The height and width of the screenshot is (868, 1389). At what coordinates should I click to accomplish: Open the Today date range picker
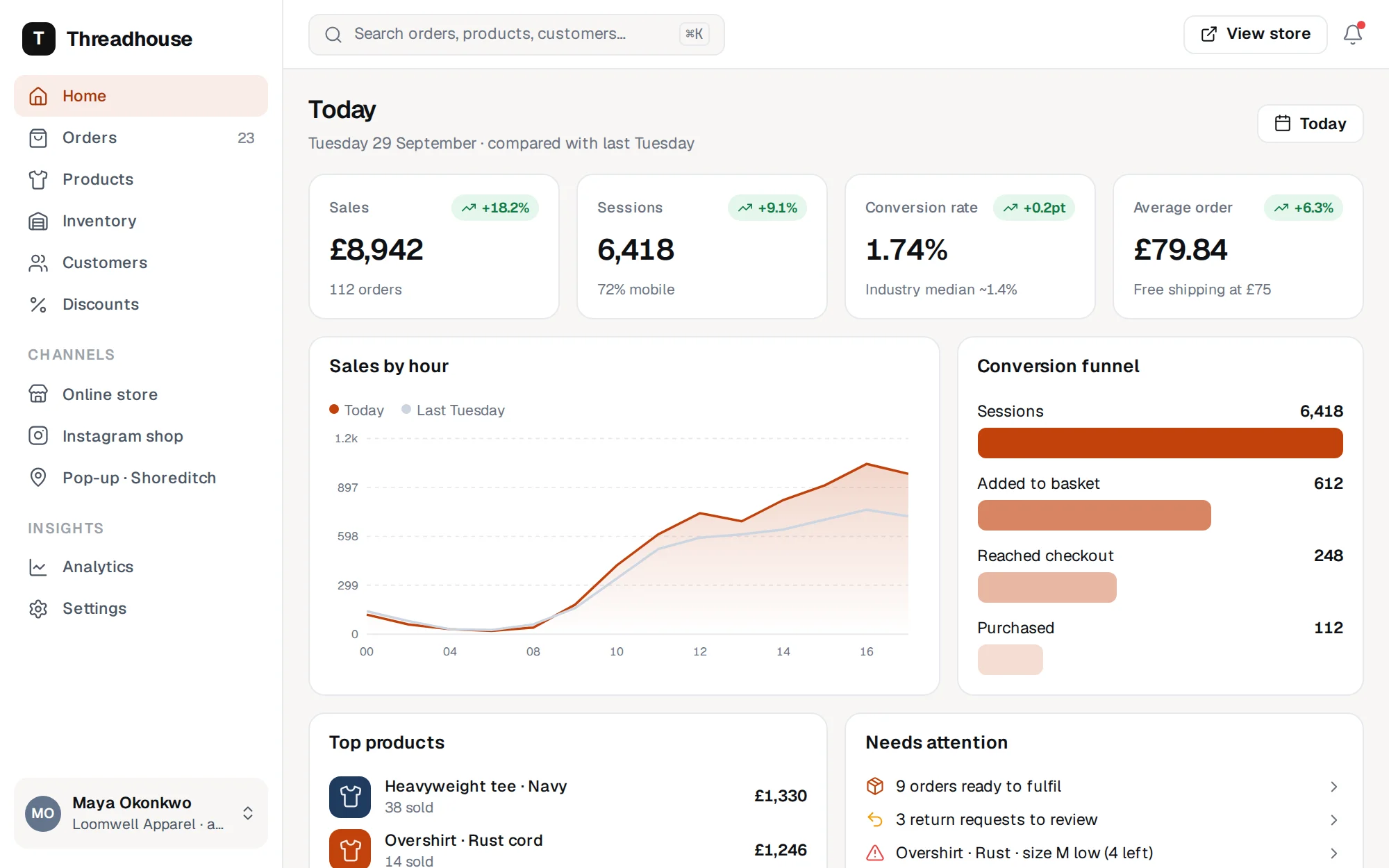[x=1310, y=124]
